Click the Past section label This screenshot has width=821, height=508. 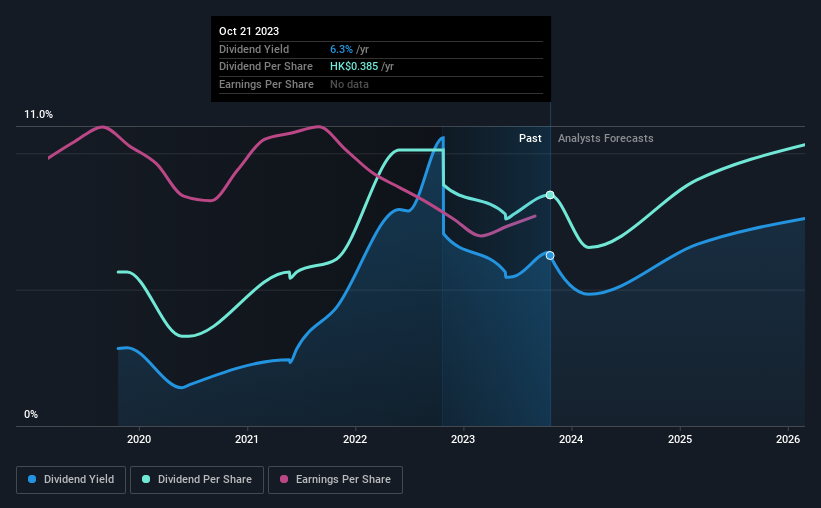click(530, 138)
